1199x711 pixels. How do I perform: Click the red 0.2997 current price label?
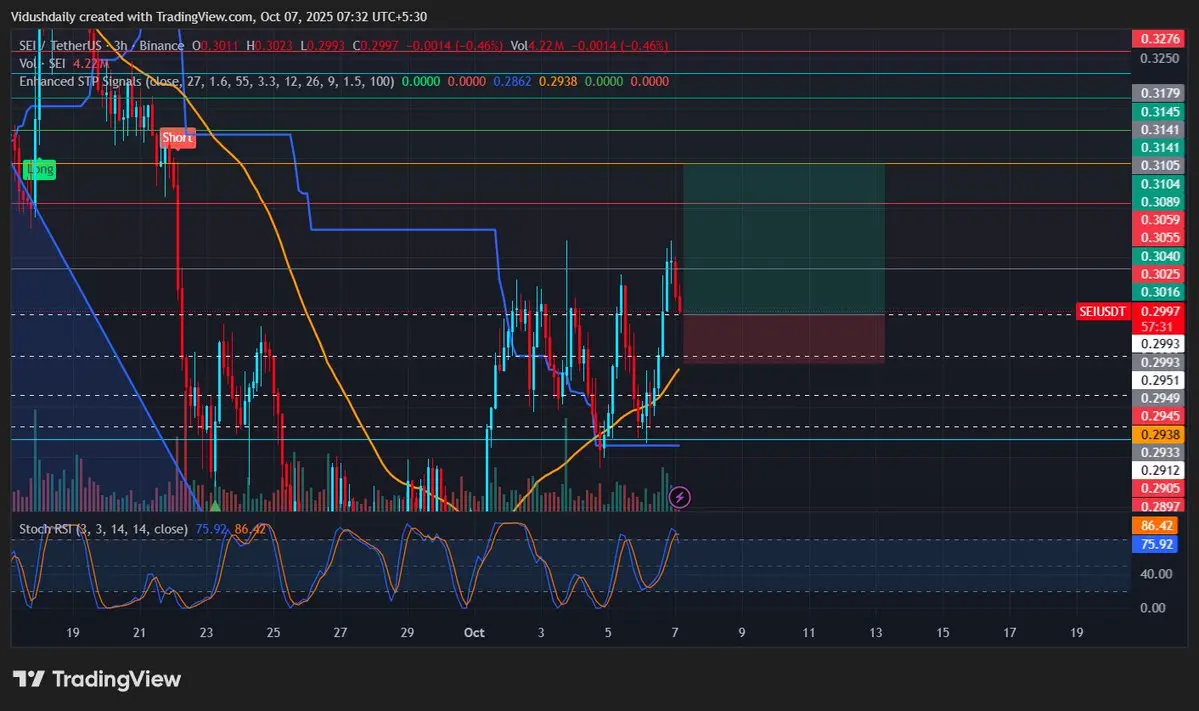[x=1159, y=311]
